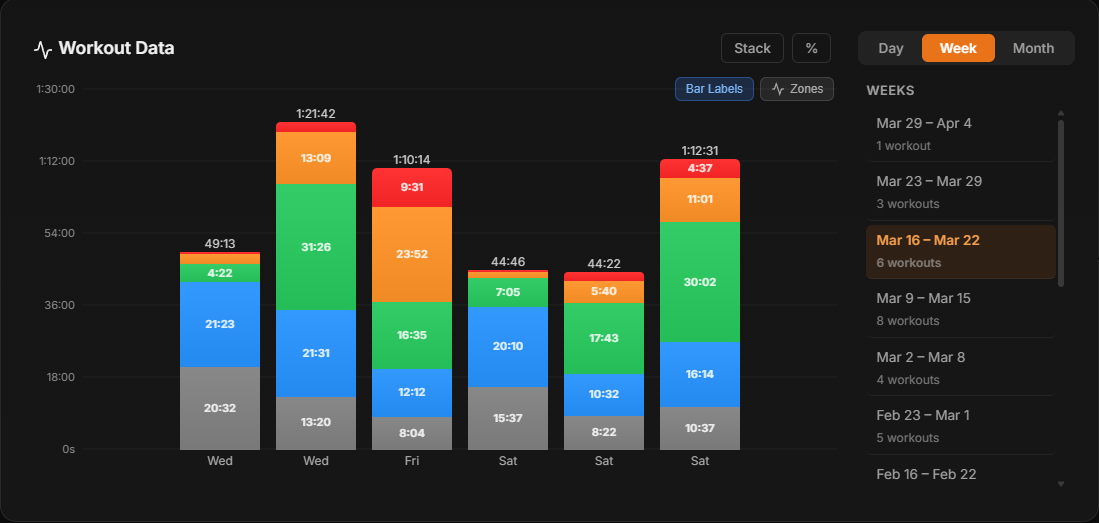Click green segment labeled 30:02

click(700, 282)
